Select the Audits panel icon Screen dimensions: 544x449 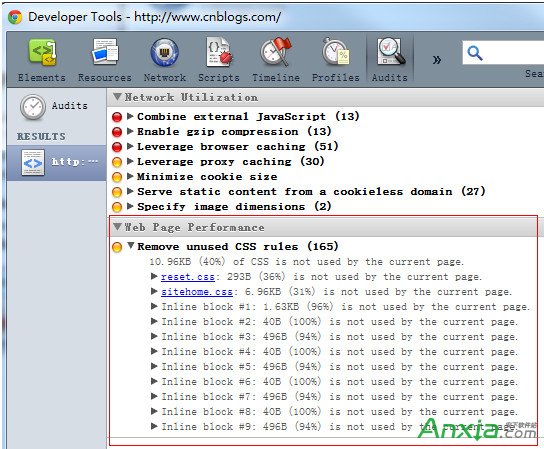[390, 52]
